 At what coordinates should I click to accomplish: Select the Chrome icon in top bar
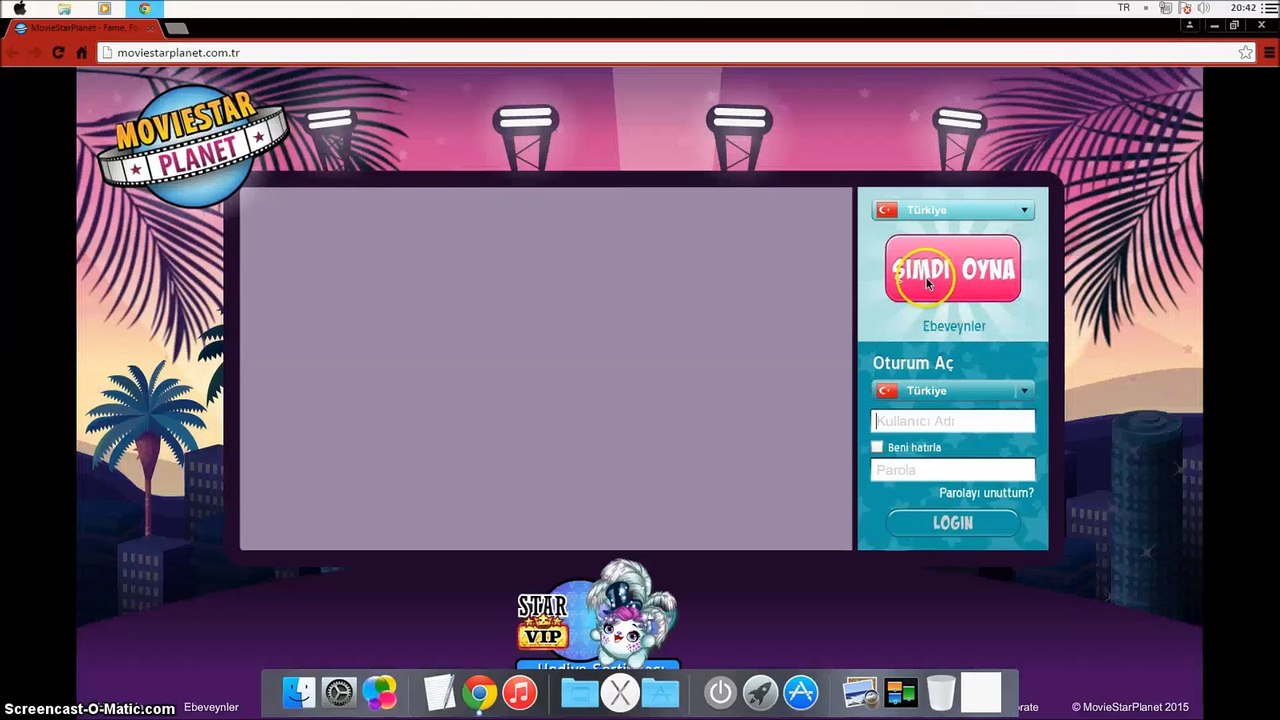coord(145,8)
